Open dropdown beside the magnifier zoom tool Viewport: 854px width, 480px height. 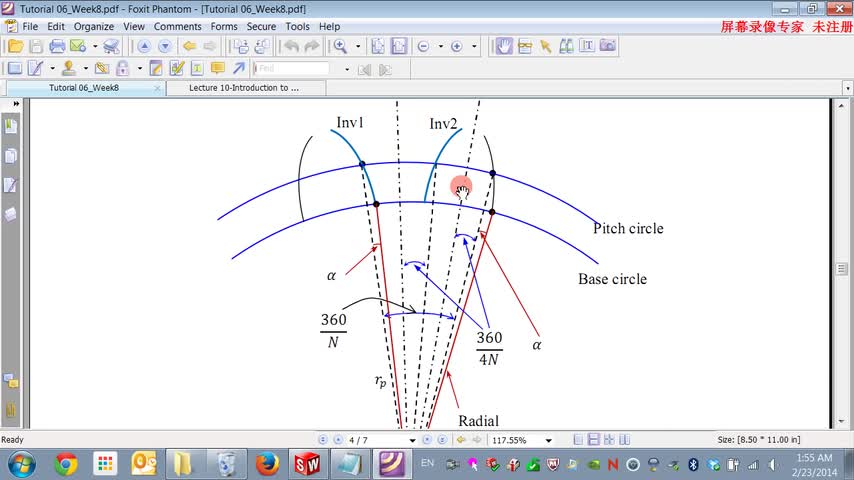click(x=358, y=46)
